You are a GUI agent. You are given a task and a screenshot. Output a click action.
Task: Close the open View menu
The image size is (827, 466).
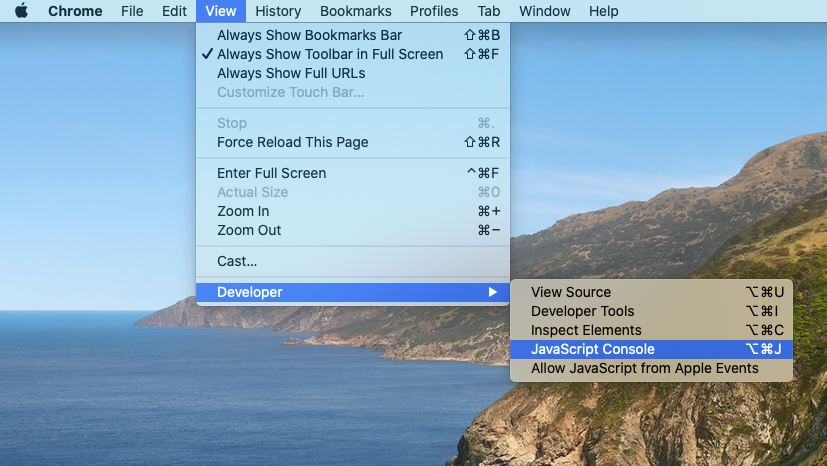click(220, 11)
